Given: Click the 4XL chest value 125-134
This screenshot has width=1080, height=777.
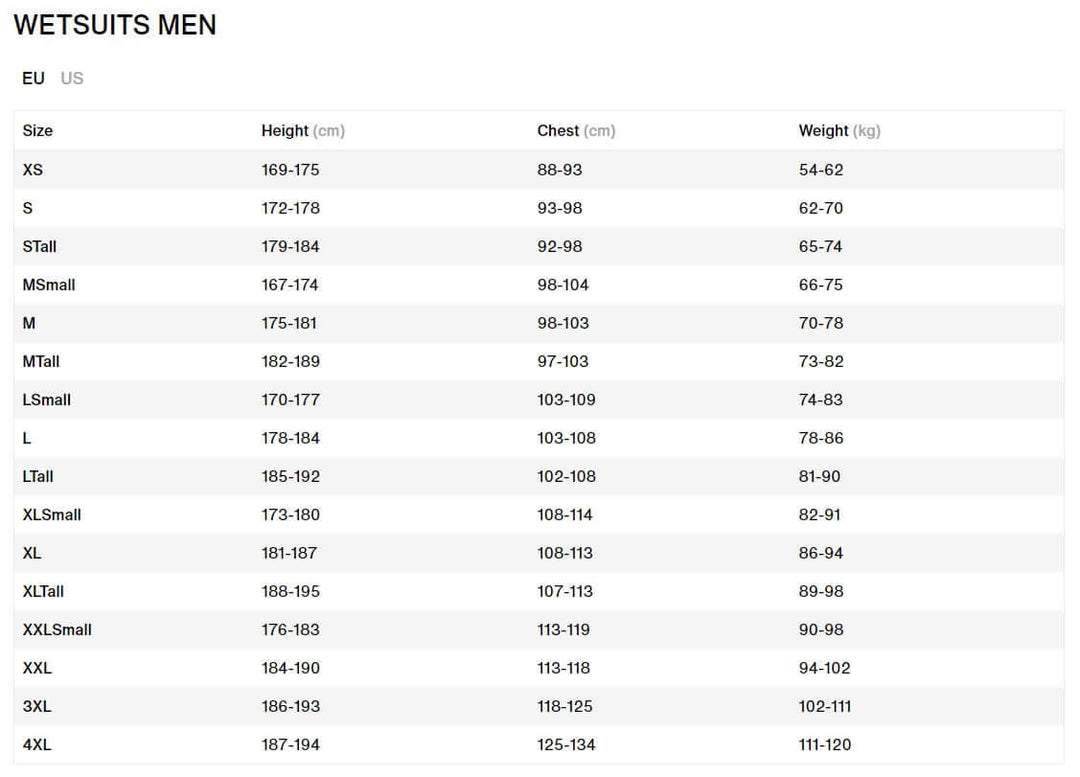Looking at the screenshot, I should [x=565, y=745].
